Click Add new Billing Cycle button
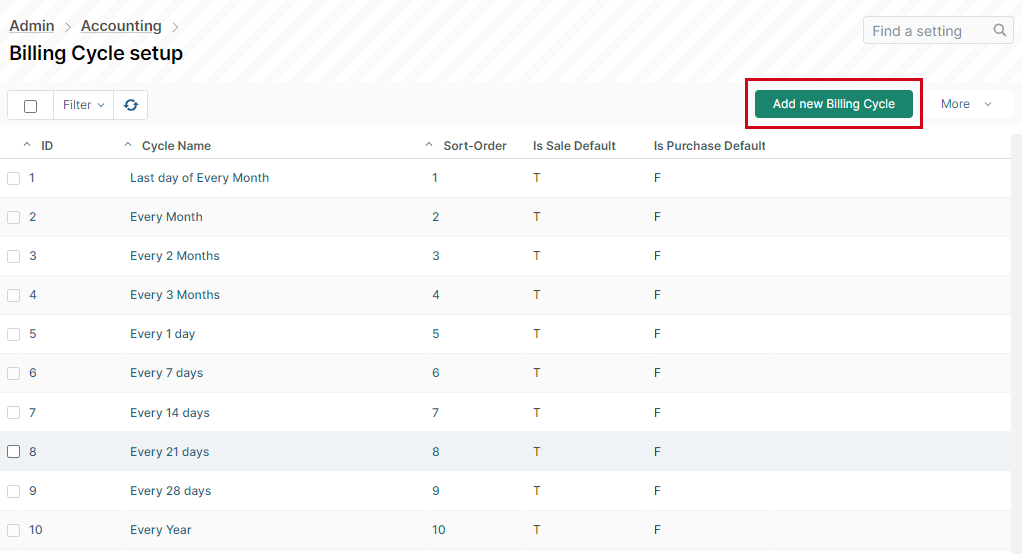 (x=834, y=104)
